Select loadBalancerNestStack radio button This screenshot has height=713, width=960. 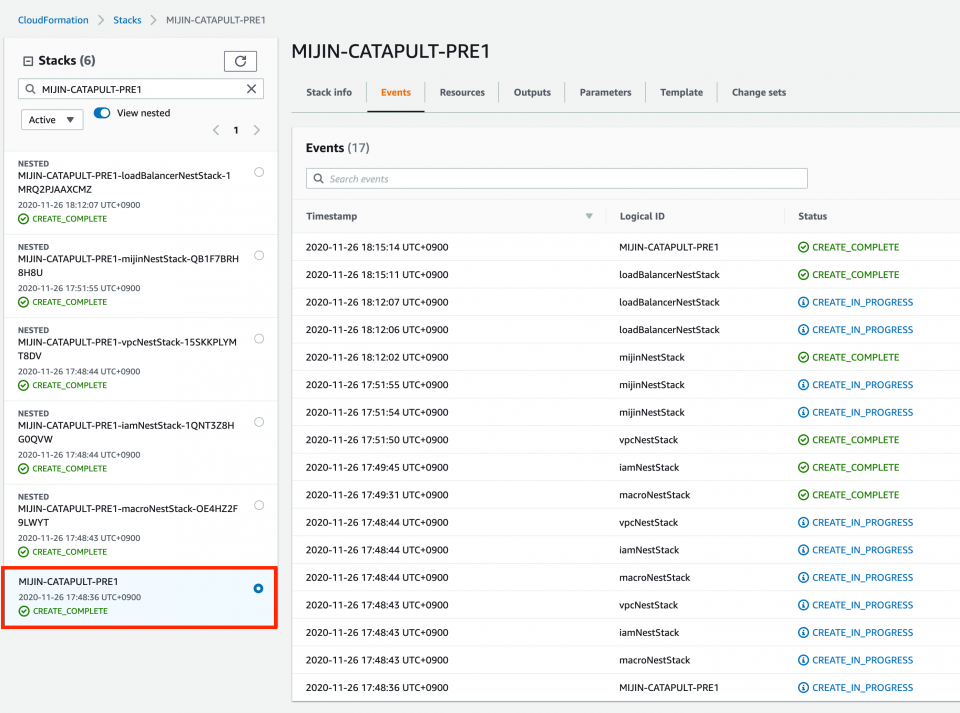pos(259,173)
